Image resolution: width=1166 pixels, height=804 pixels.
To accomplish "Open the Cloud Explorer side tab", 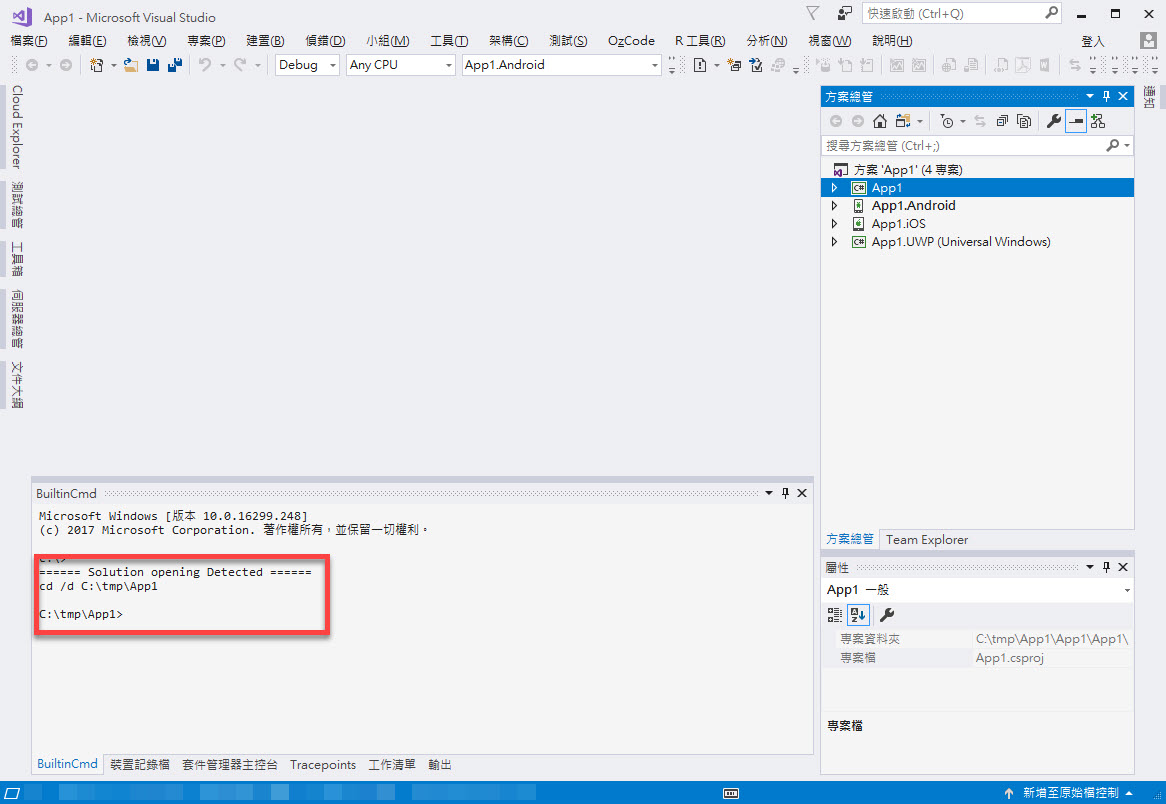I will pyautogui.click(x=17, y=127).
